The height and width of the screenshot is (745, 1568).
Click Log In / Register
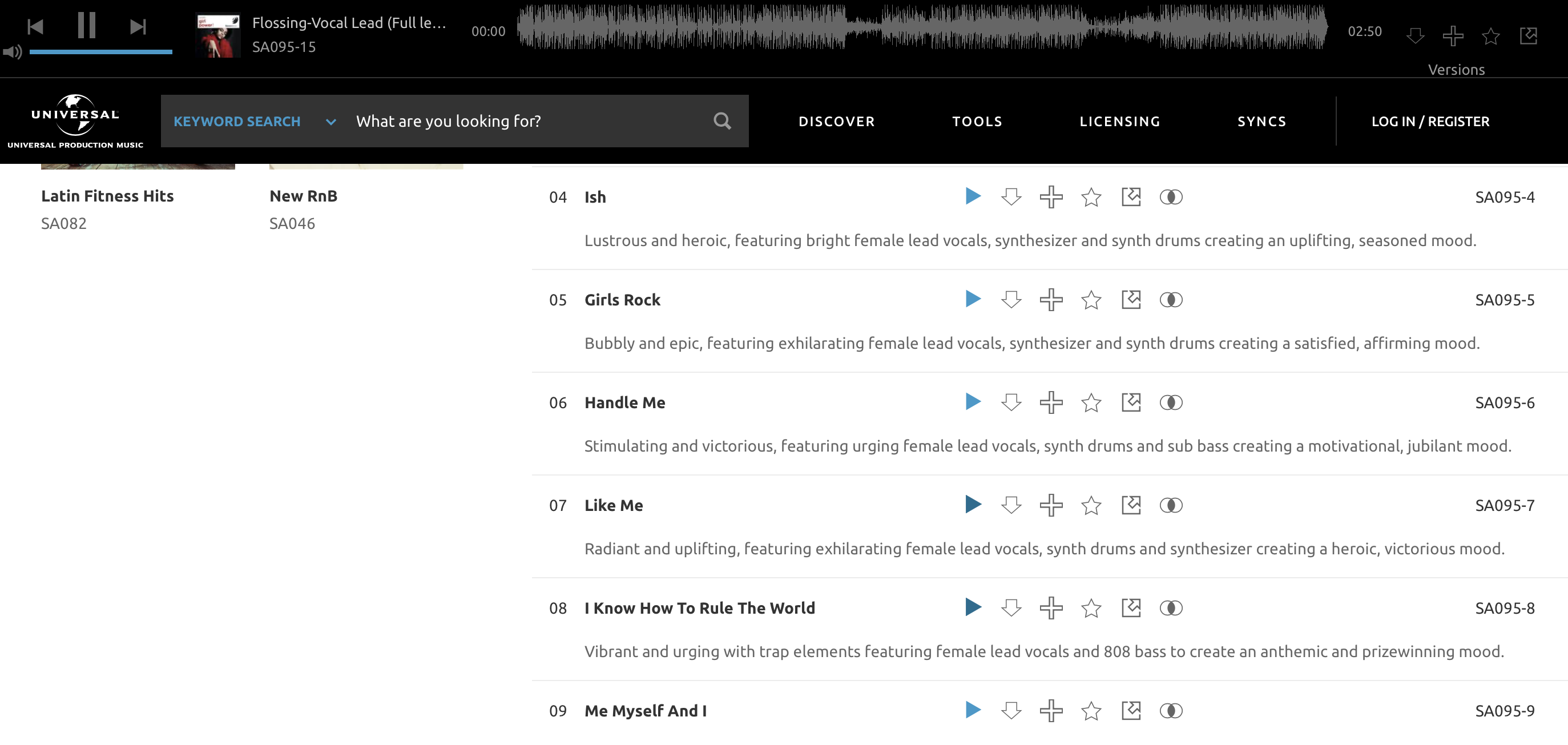tap(1430, 122)
